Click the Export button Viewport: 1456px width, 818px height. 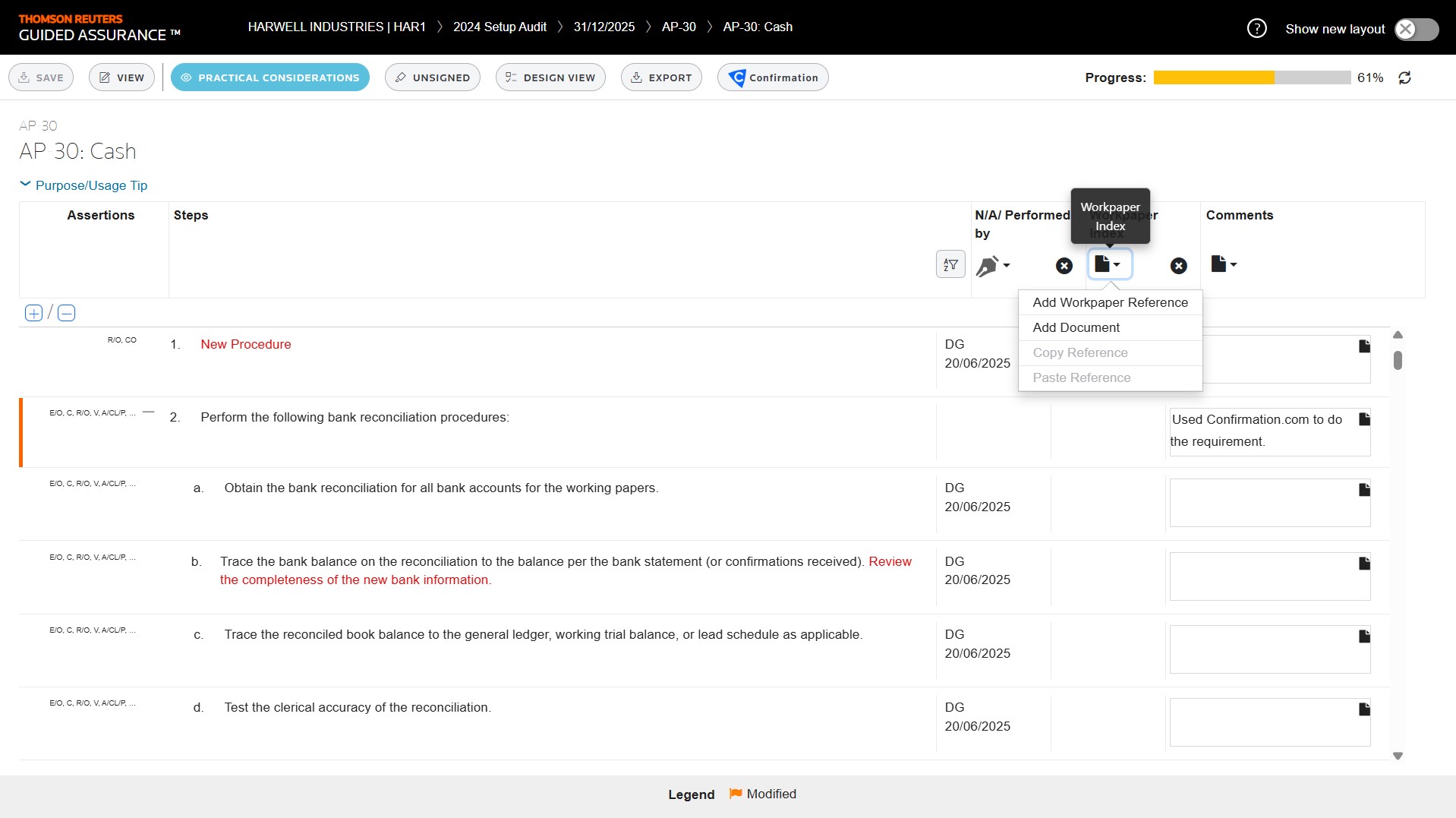(661, 77)
